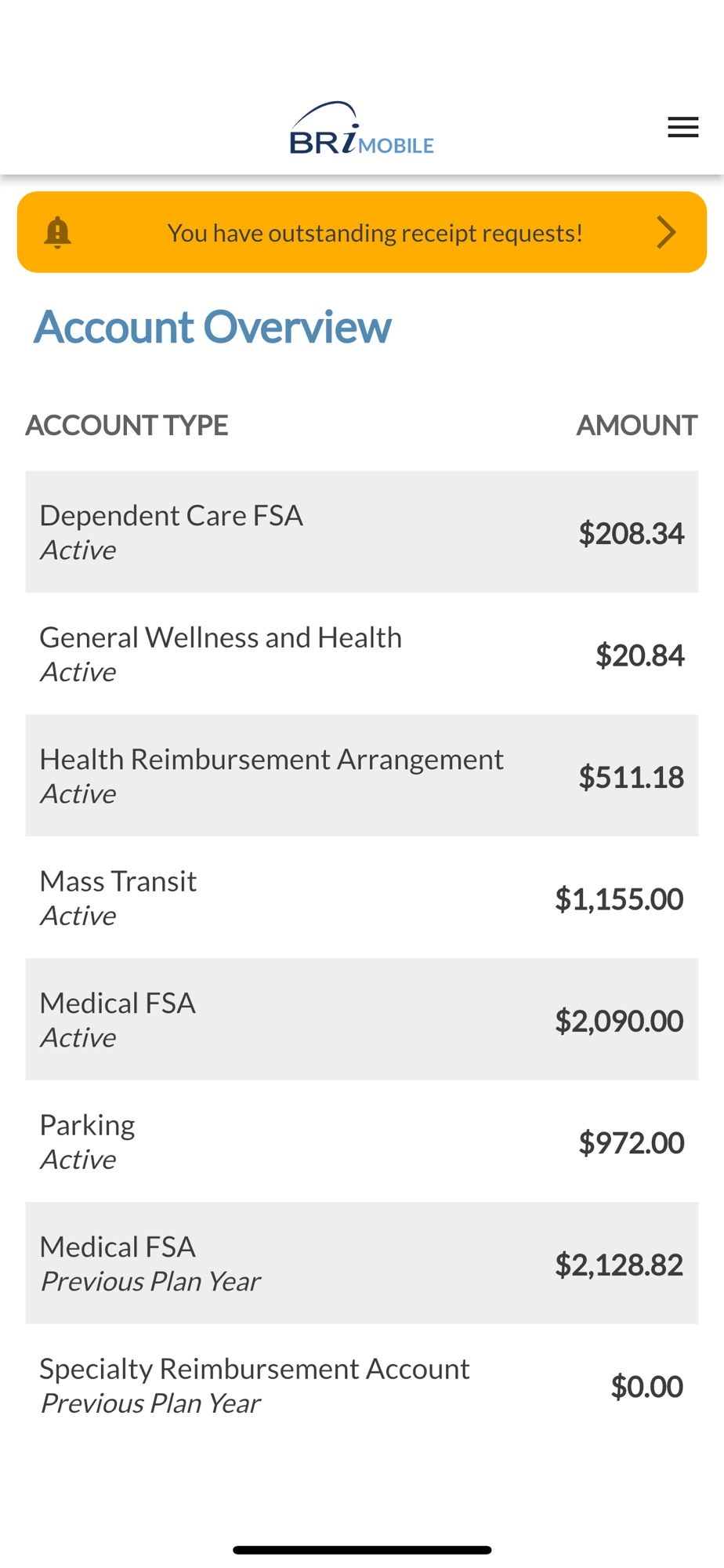Click the ACCOUNT TYPE column header
This screenshot has height=1568, width=724.
tap(127, 425)
